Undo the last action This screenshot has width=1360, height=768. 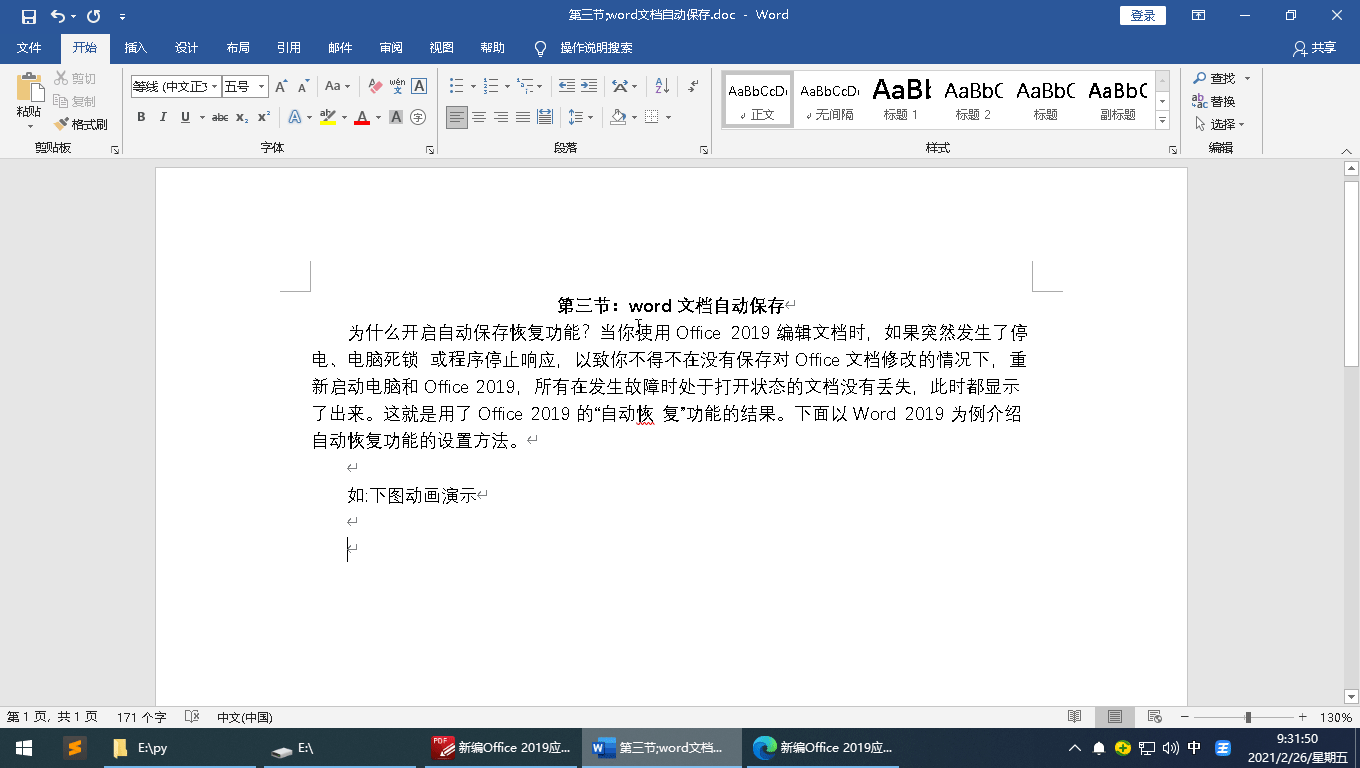[x=58, y=16]
